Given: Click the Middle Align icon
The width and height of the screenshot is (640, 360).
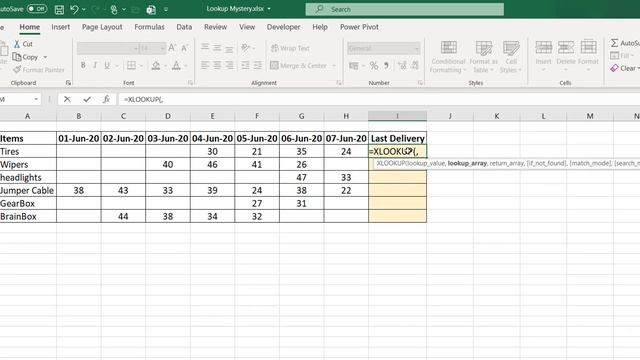Looking at the screenshot, I should pos(217,48).
